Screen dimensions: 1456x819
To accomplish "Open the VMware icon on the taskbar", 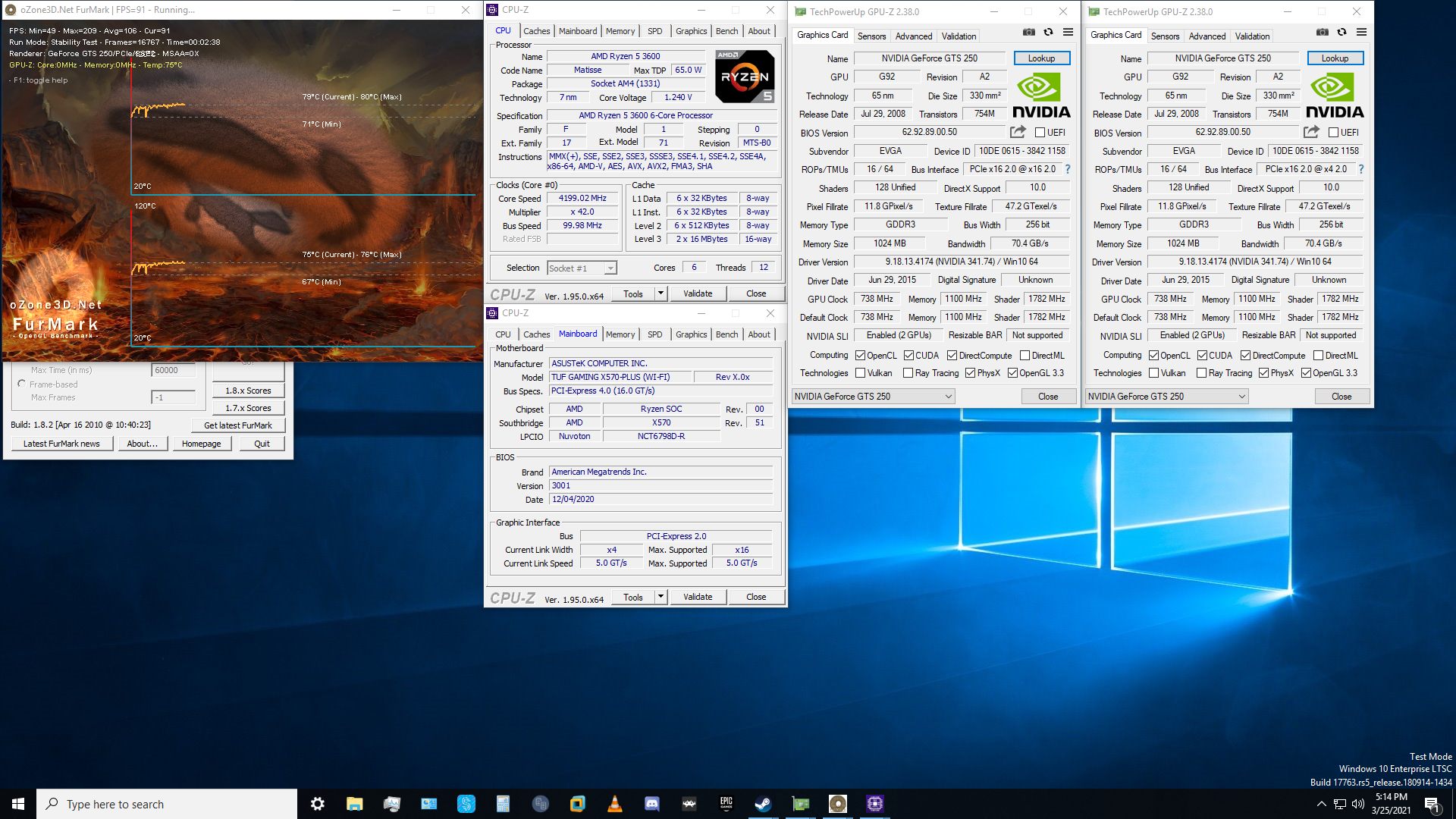I will (x=577, y=804).
